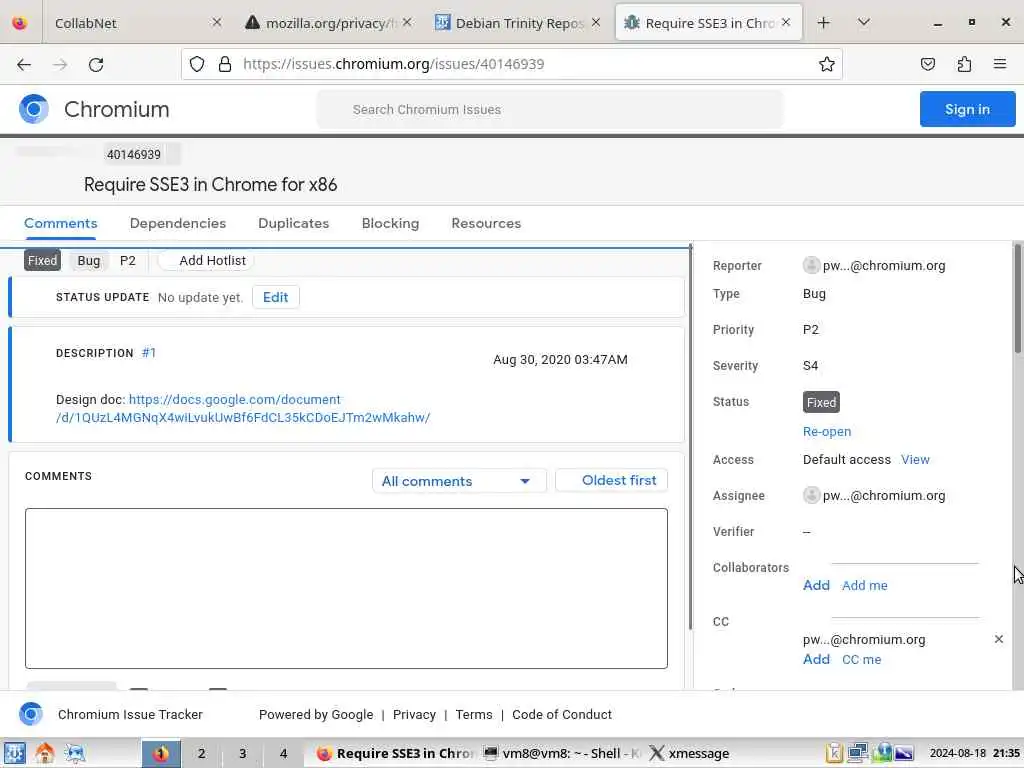Click the info tray icon
1024x768 pixels.
point(882,753)
